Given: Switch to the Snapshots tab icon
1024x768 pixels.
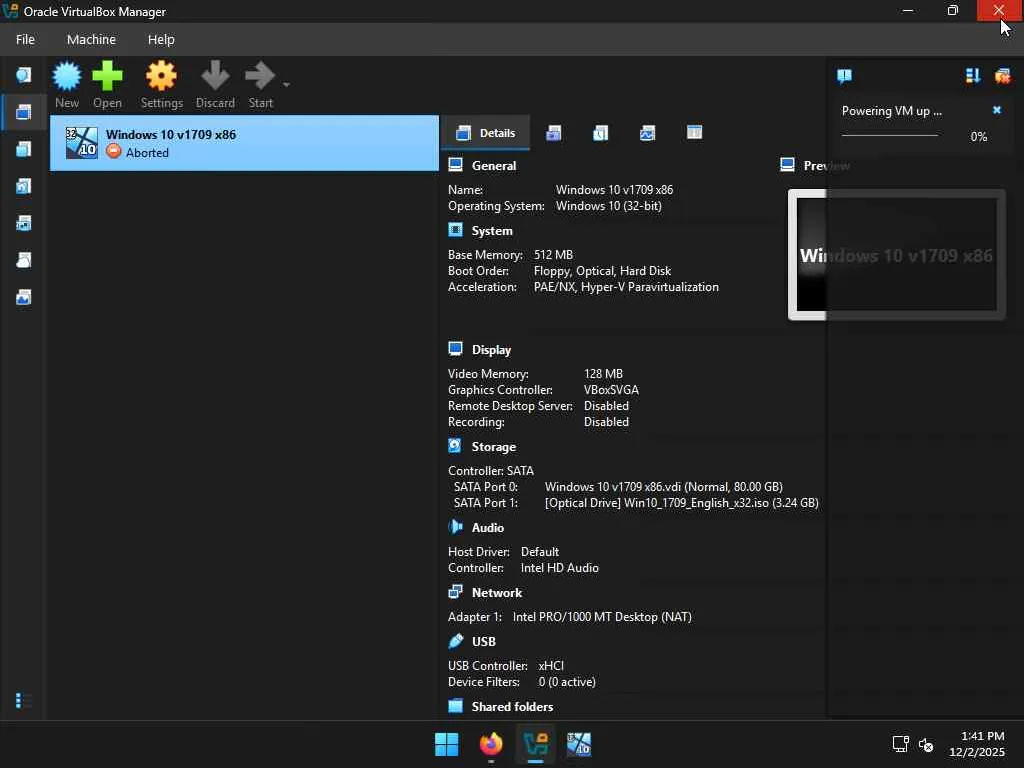Looking at the screenshot, I should [554, 133].
